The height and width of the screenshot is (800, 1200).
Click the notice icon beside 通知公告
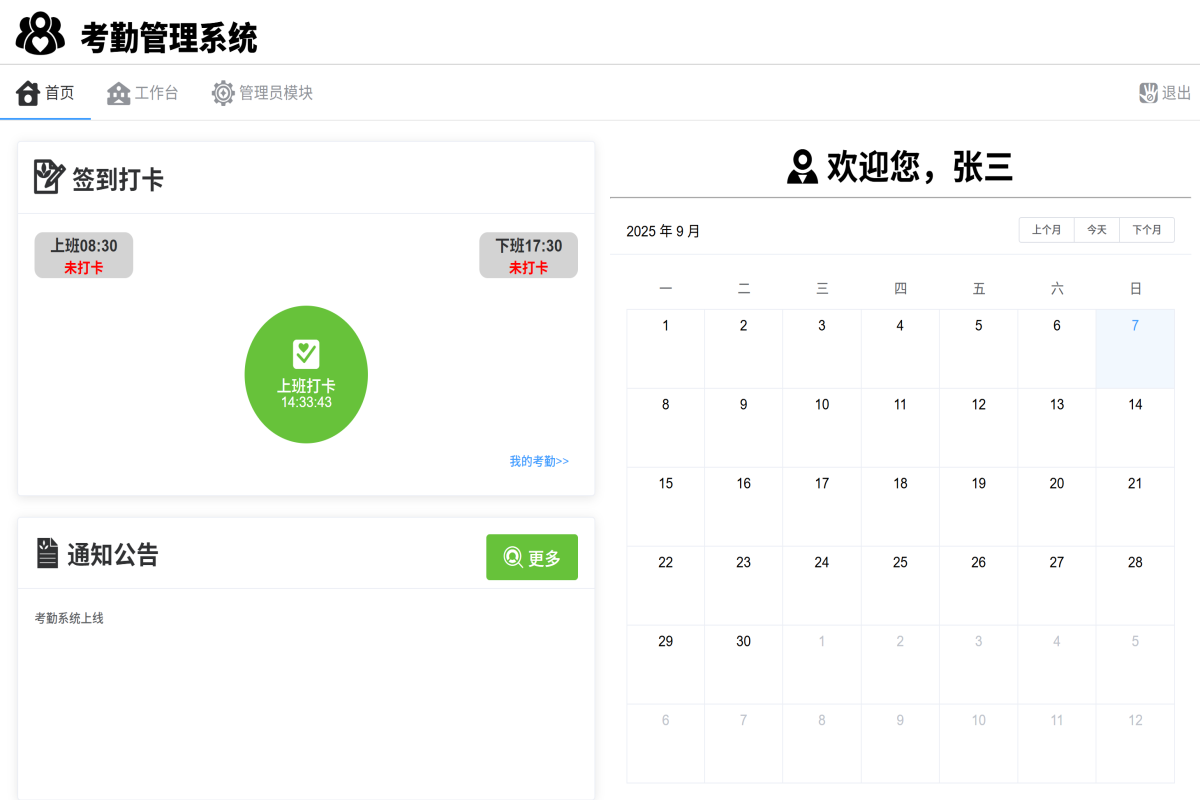47,554
